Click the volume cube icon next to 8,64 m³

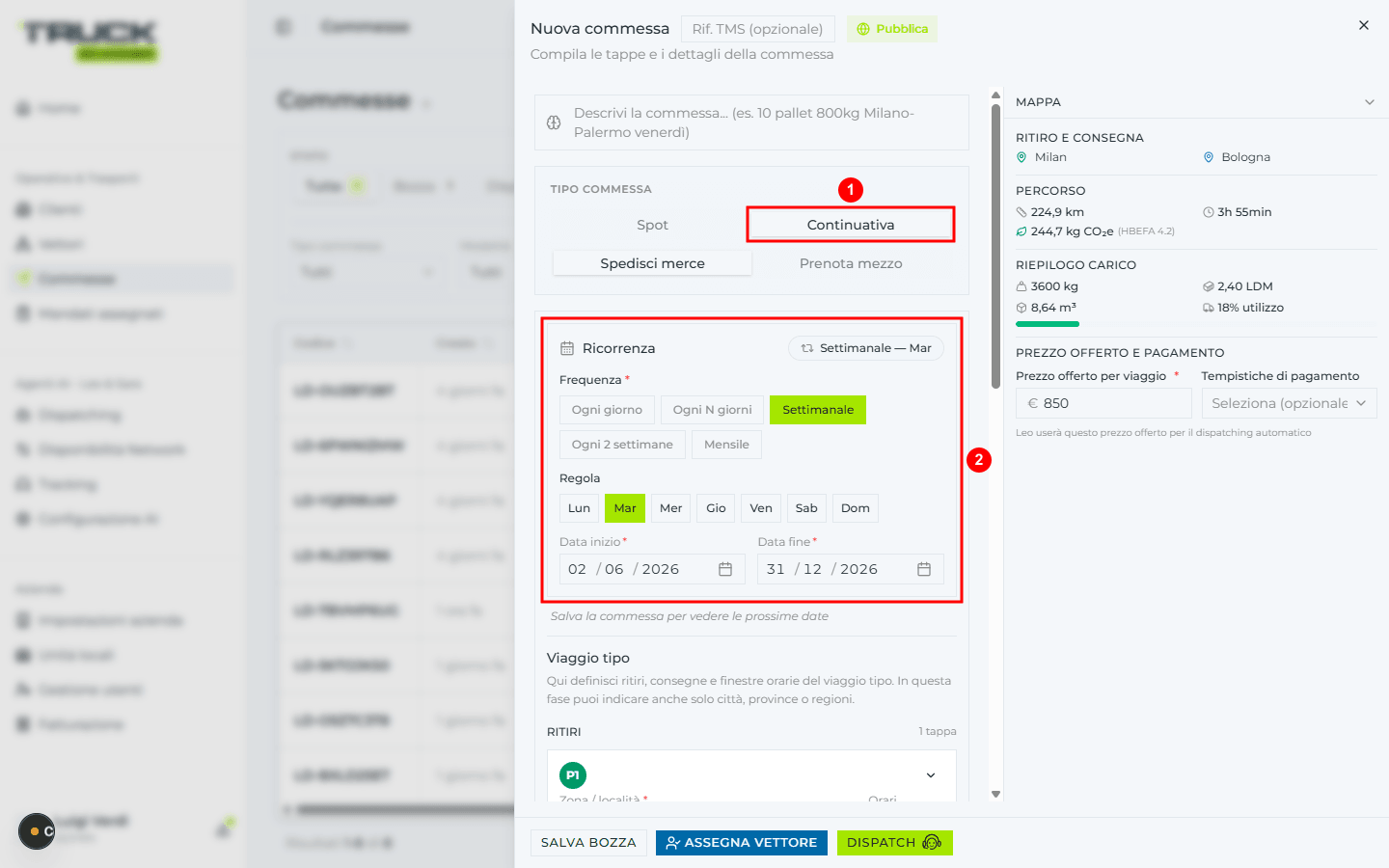(1021, 308)
